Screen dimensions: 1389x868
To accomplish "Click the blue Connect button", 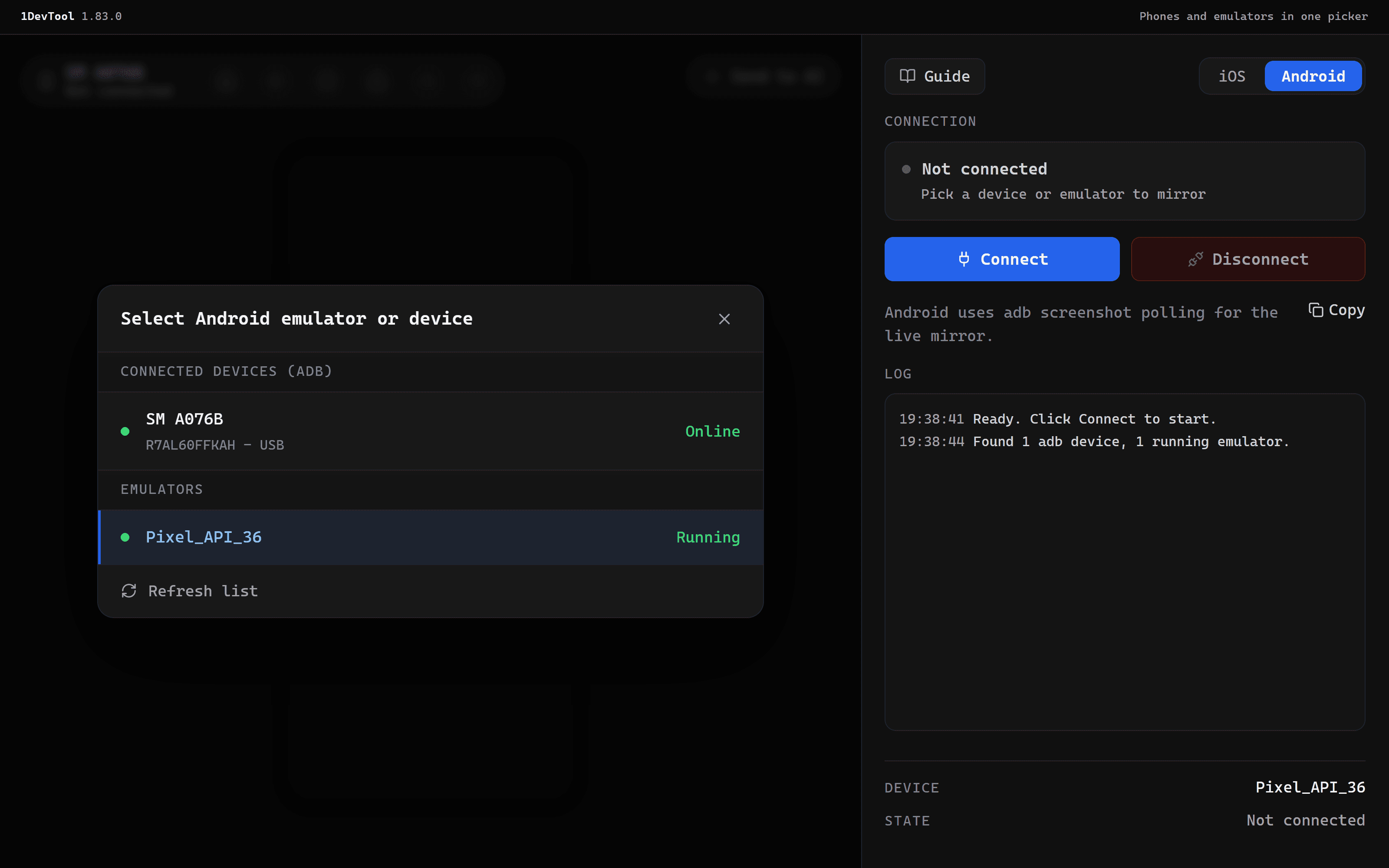I will point(1001,259).
